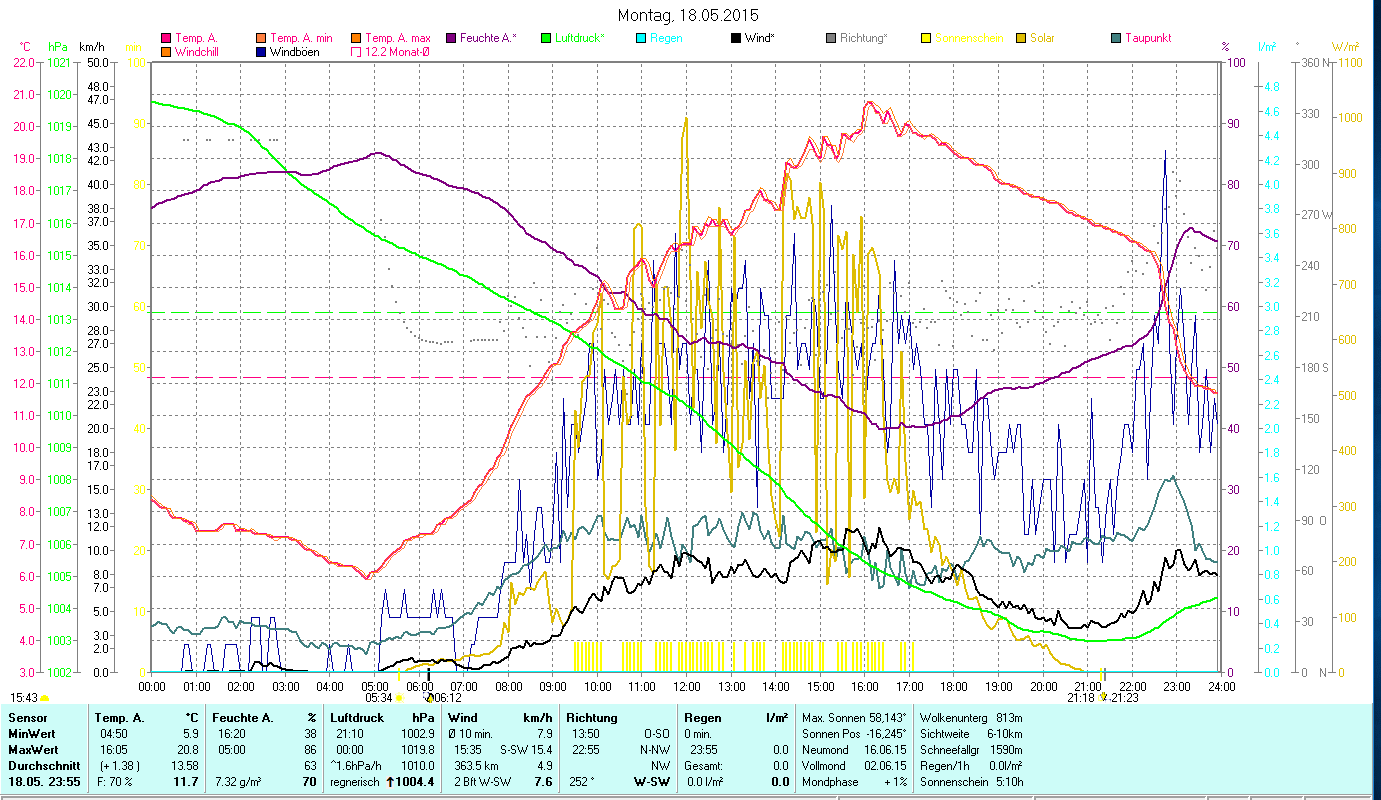Image resolution: width=1381 pixels, height=800 pixels.
Task: Click the sunrise icon next to 05:34
Action: pyautogui.click(x=399, y=698)
